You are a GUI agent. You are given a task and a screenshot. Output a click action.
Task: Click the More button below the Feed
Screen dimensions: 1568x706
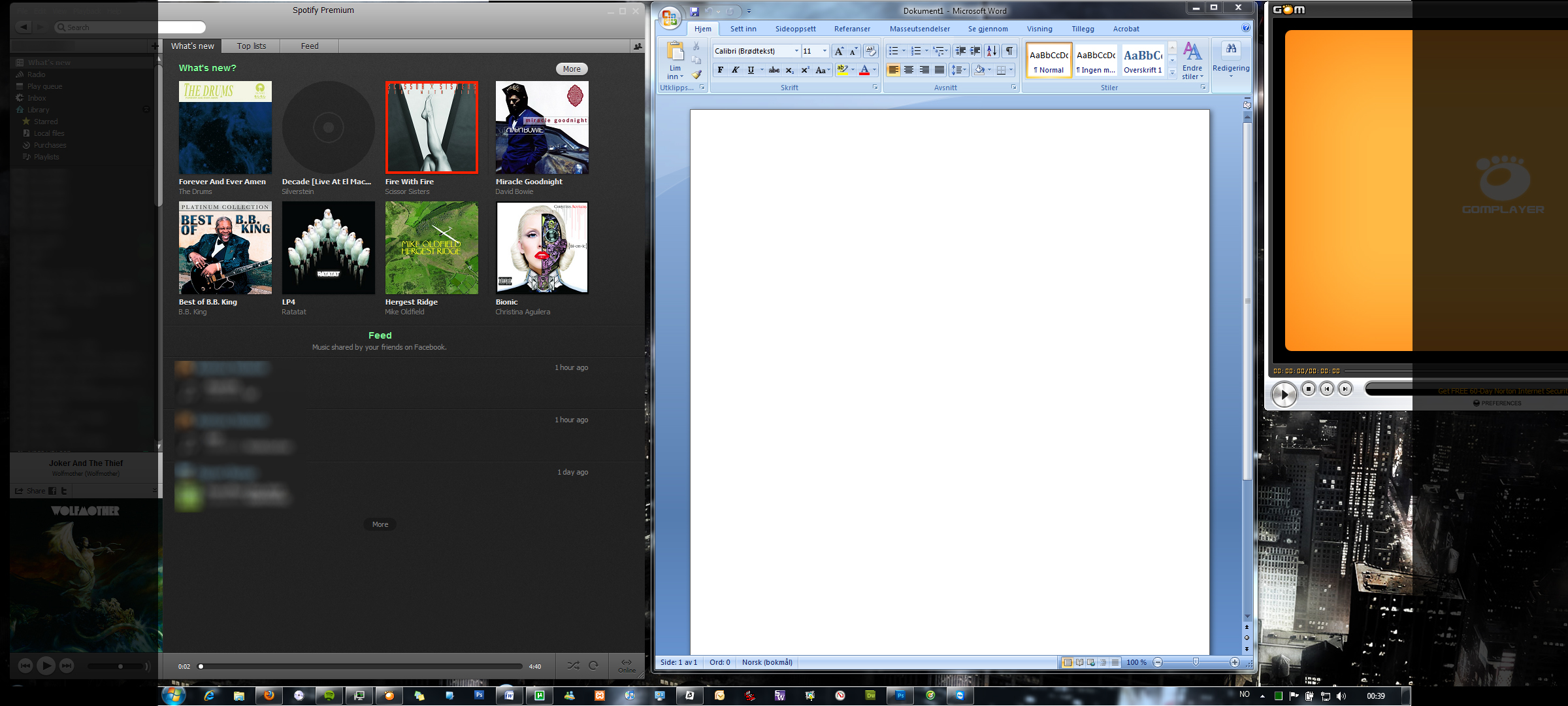[380, 524]
